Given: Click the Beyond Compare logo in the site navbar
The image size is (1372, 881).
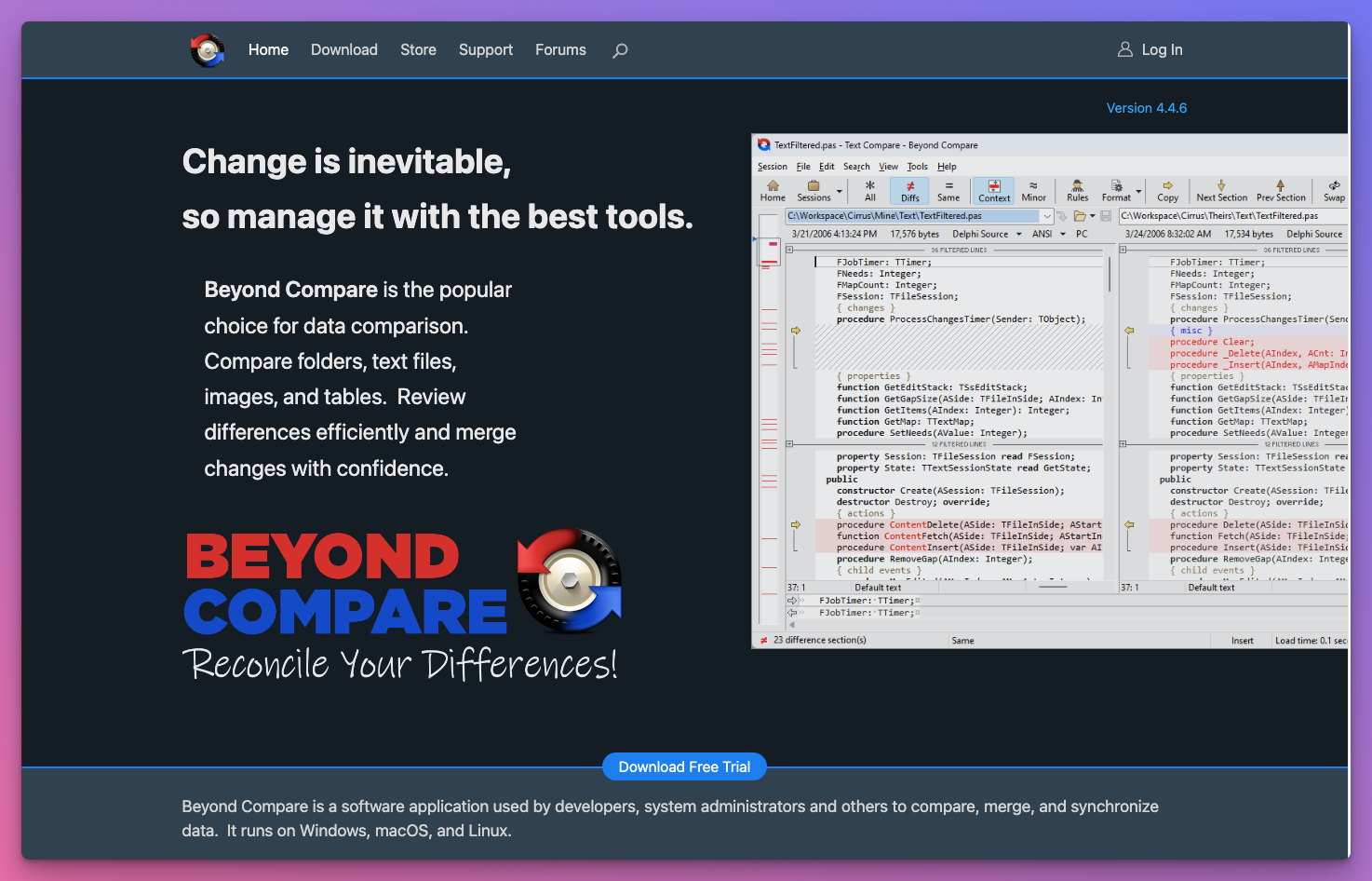Looking at the screenshot, I should (208, 50).
